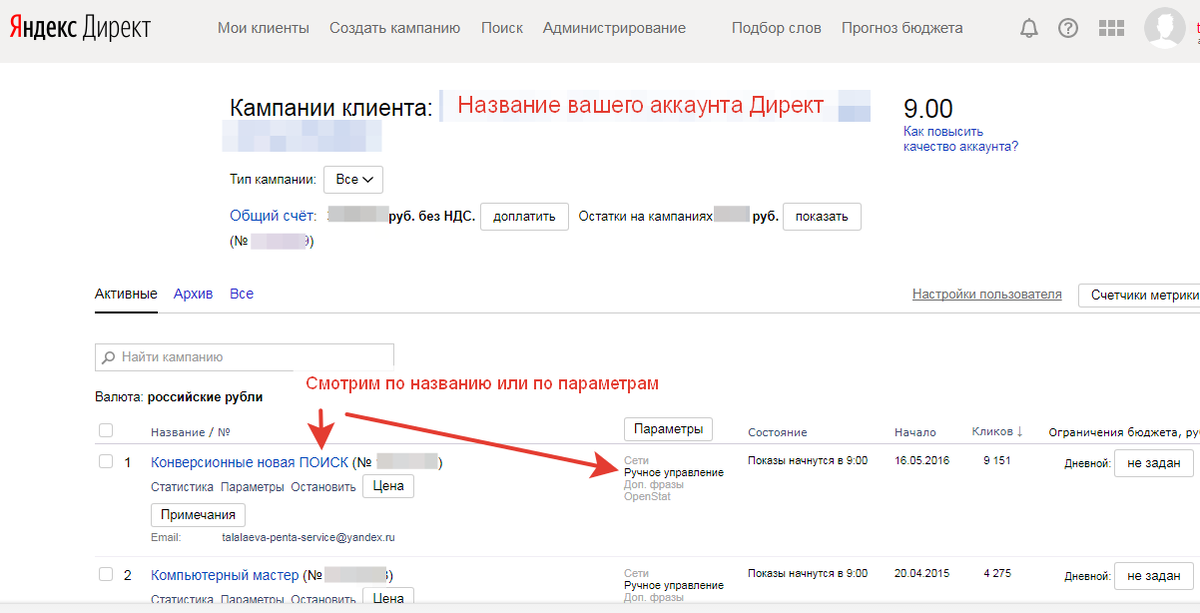The width and height of the screenshot is (1200, 613).
Task: Click не задан daily budget for campaign 1
Action: pyautogui.click(x=1153, y=463)
